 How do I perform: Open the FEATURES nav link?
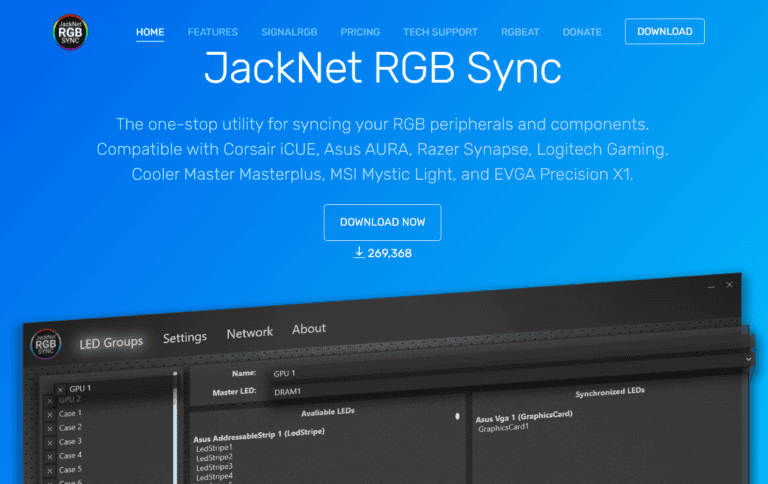213,32
